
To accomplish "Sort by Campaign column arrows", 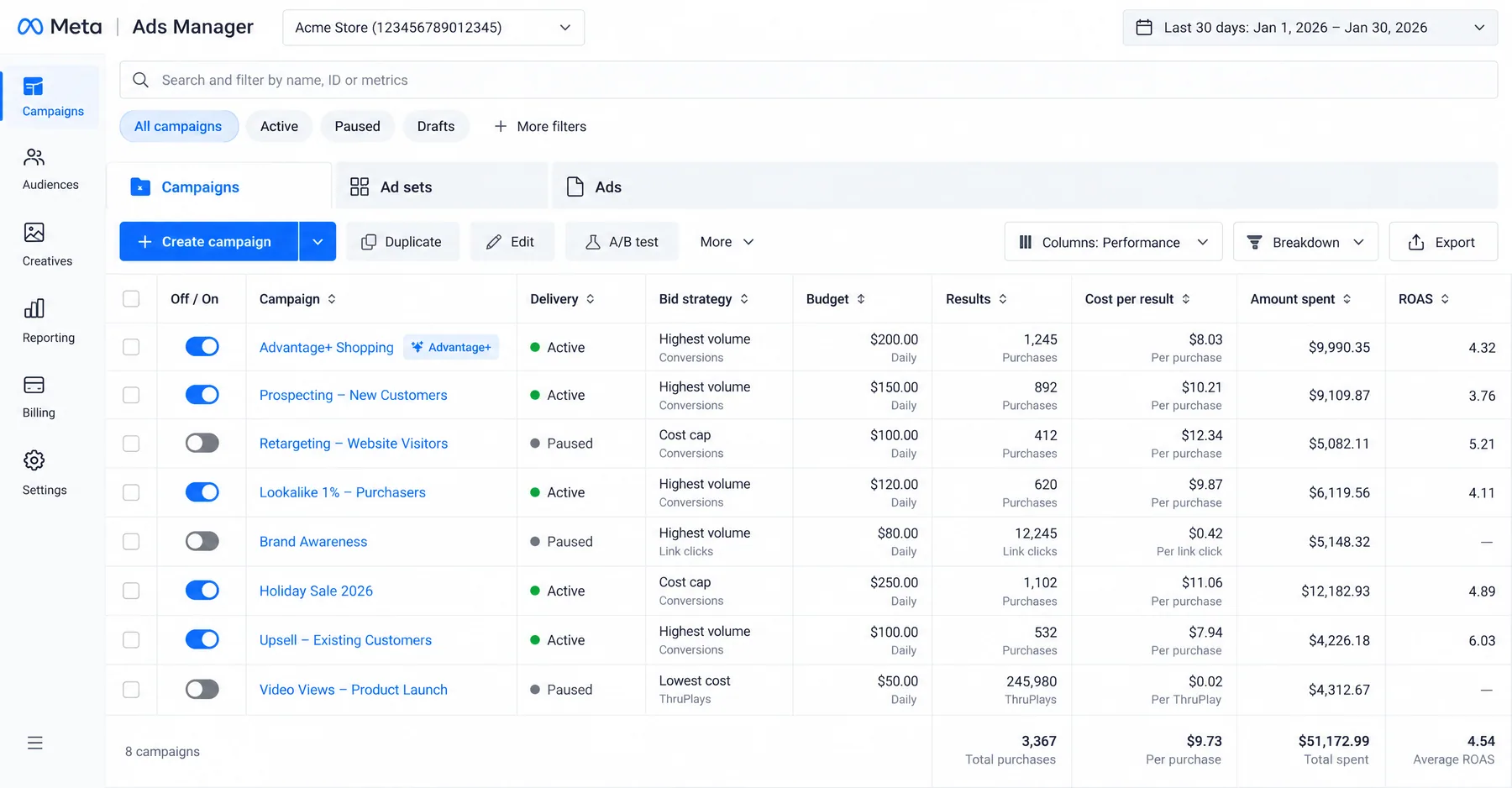I will click(x=332, y=299).
